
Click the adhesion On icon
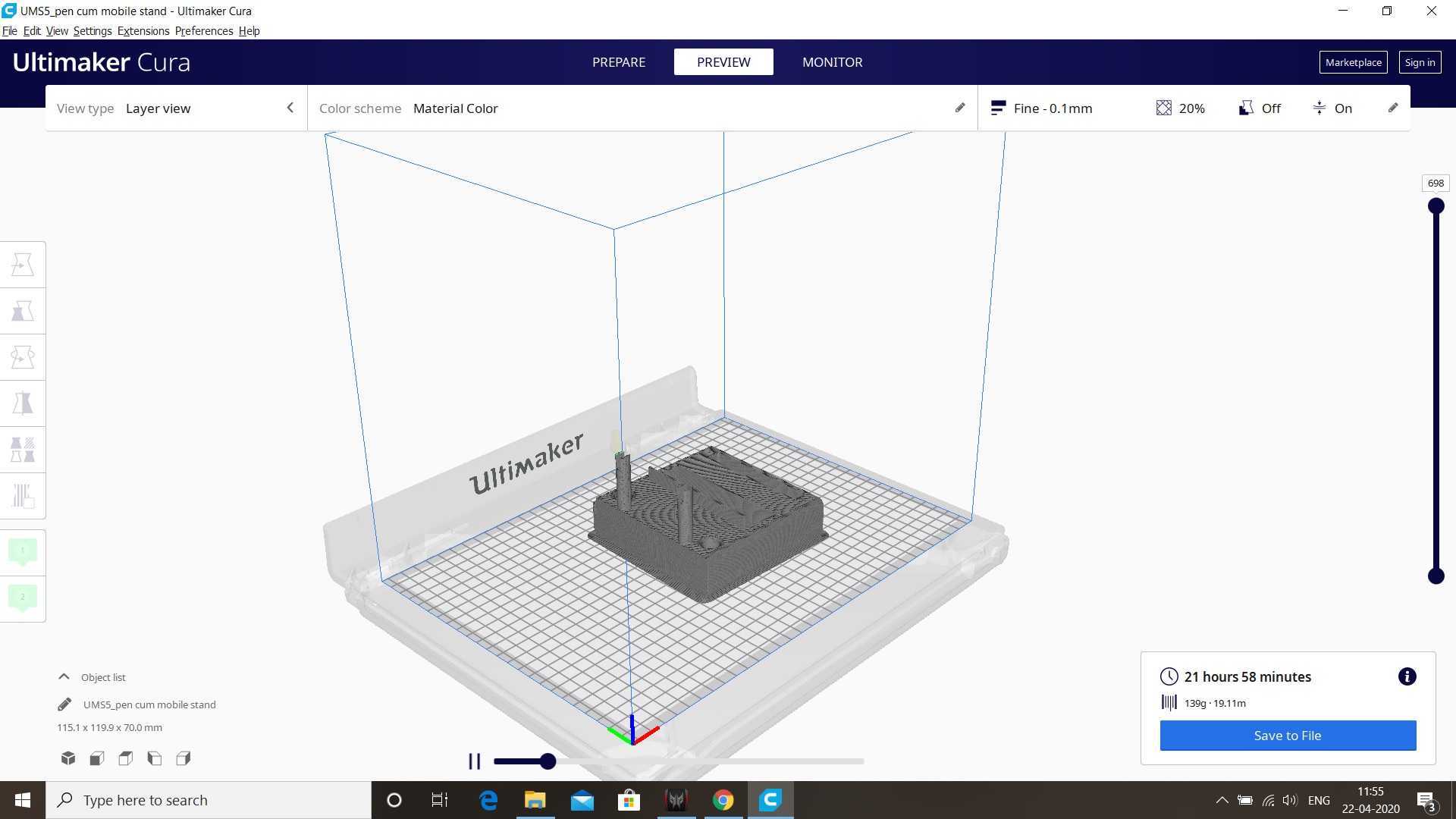click(x=1319, y=108)
